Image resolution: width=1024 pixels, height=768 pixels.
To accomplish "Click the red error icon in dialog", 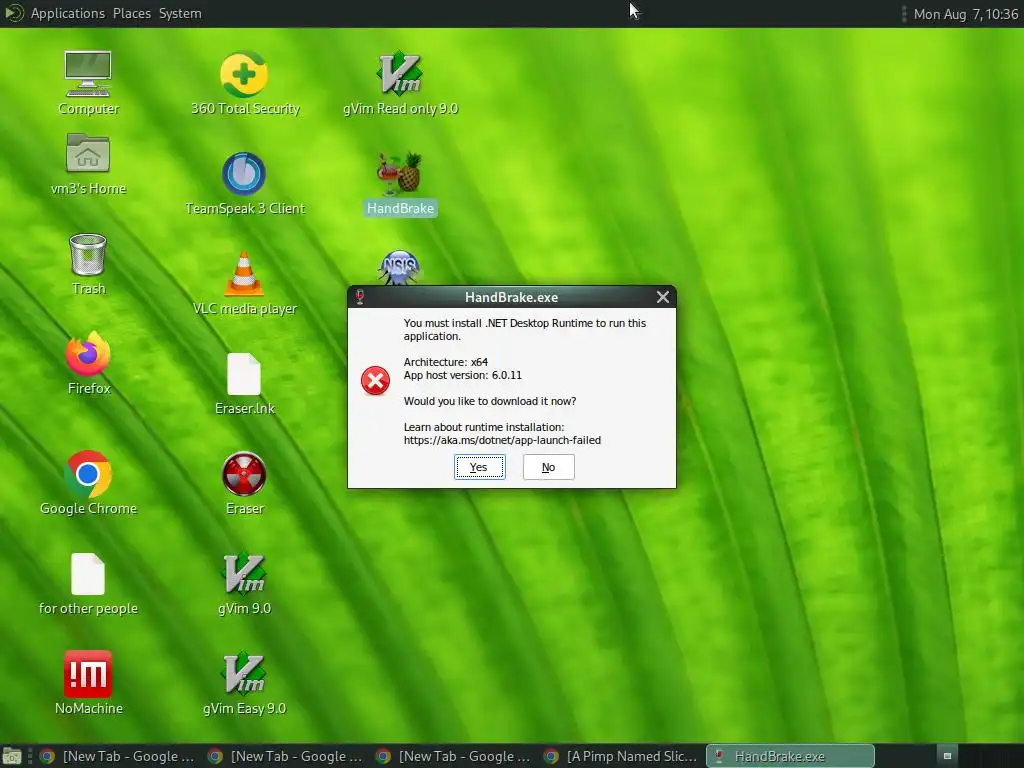I will 376,381.
